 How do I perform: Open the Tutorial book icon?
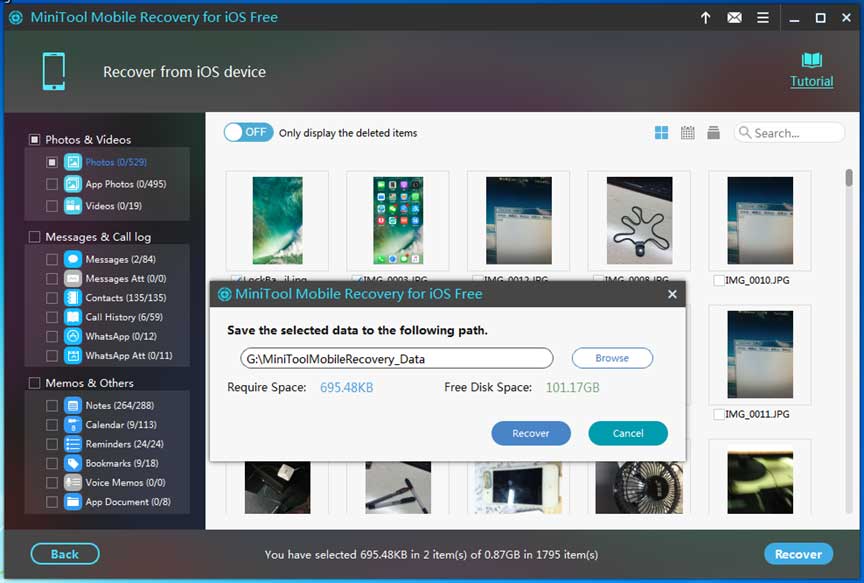(x=812, y=60)
